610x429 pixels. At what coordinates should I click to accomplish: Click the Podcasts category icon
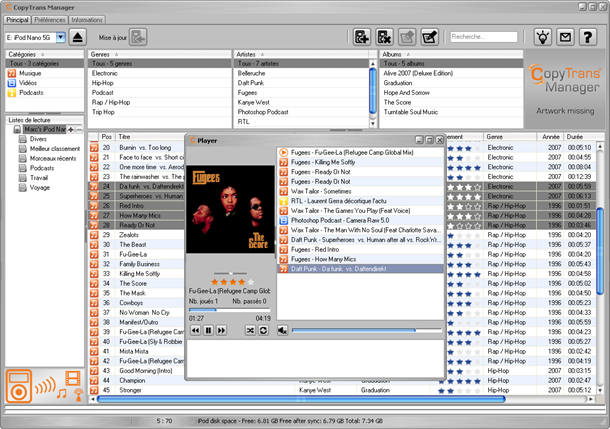pyautogui.click(x=12, y=93)
